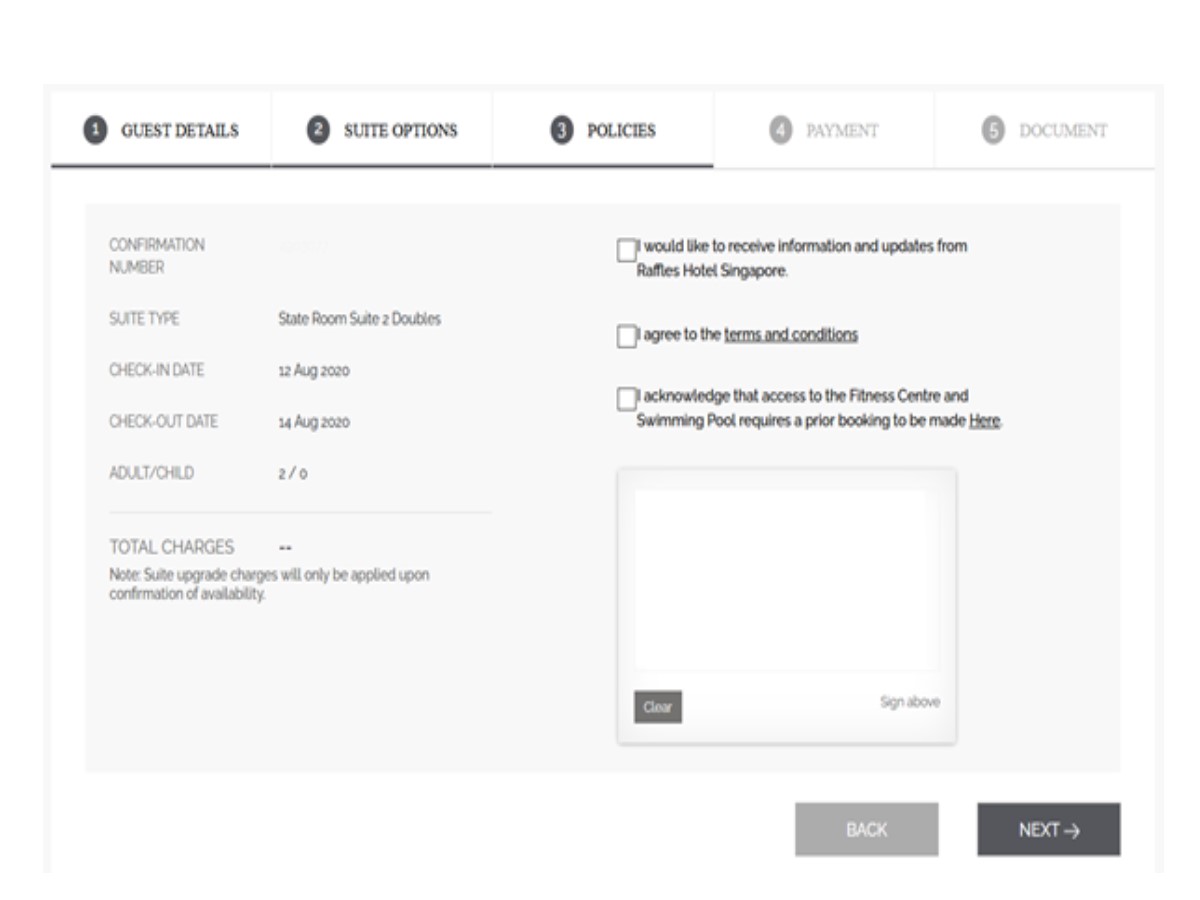Screen dimensions: 1200x900
Task: Click inside the signature pad area
Action: tap(786, 580)
